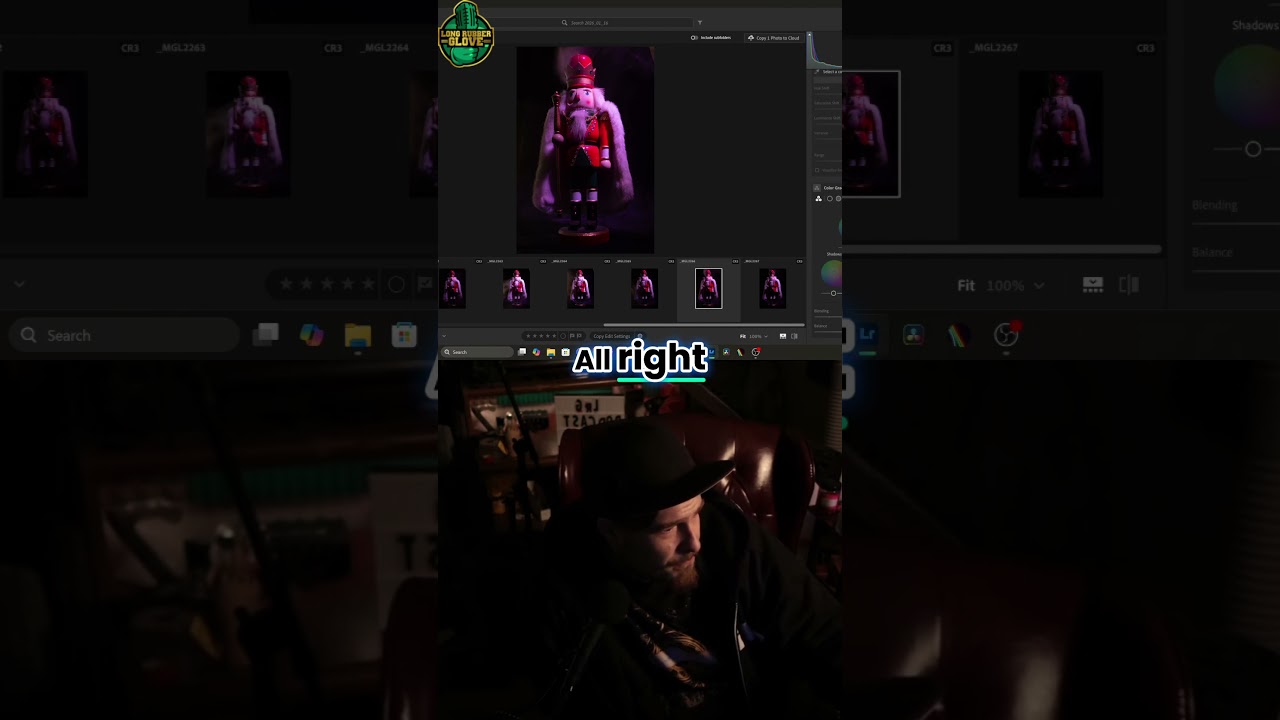The height and width of the screenshot is (720, 1280).
Task: Open the filter funnel beside search
Action: pyautogui.click(x=700, y=22)
